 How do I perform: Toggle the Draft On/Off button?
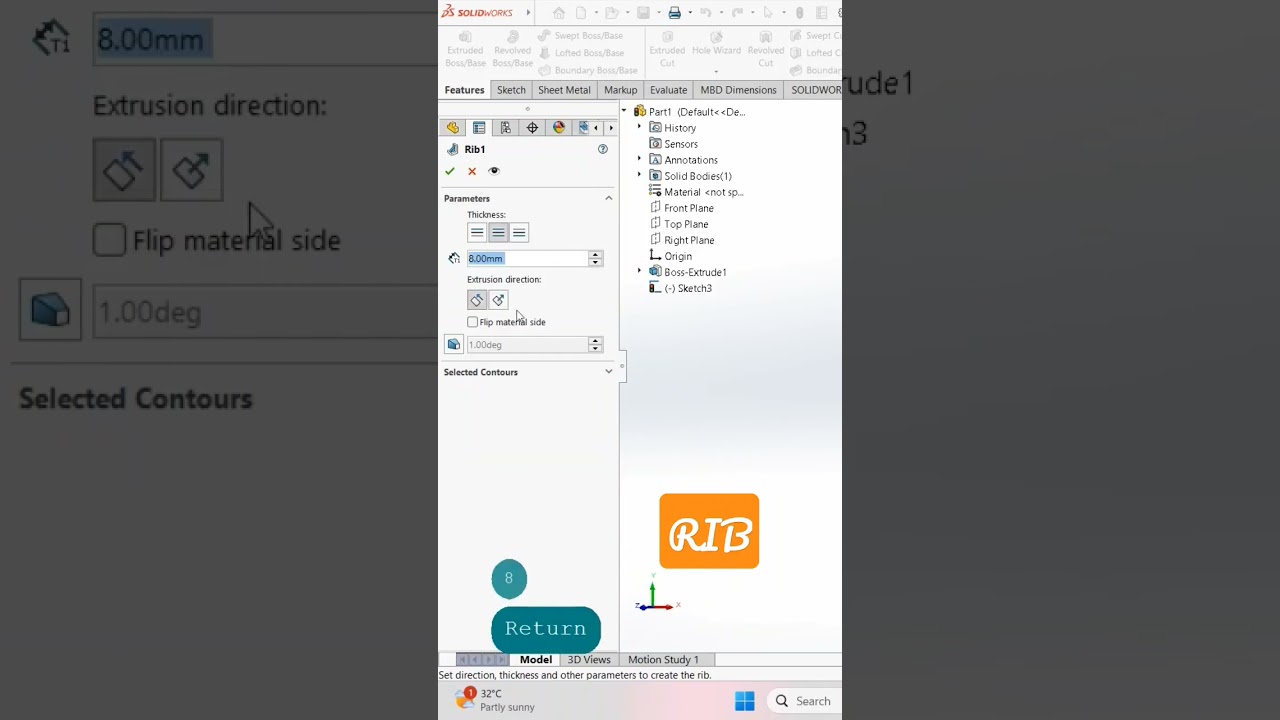point(454,345)
